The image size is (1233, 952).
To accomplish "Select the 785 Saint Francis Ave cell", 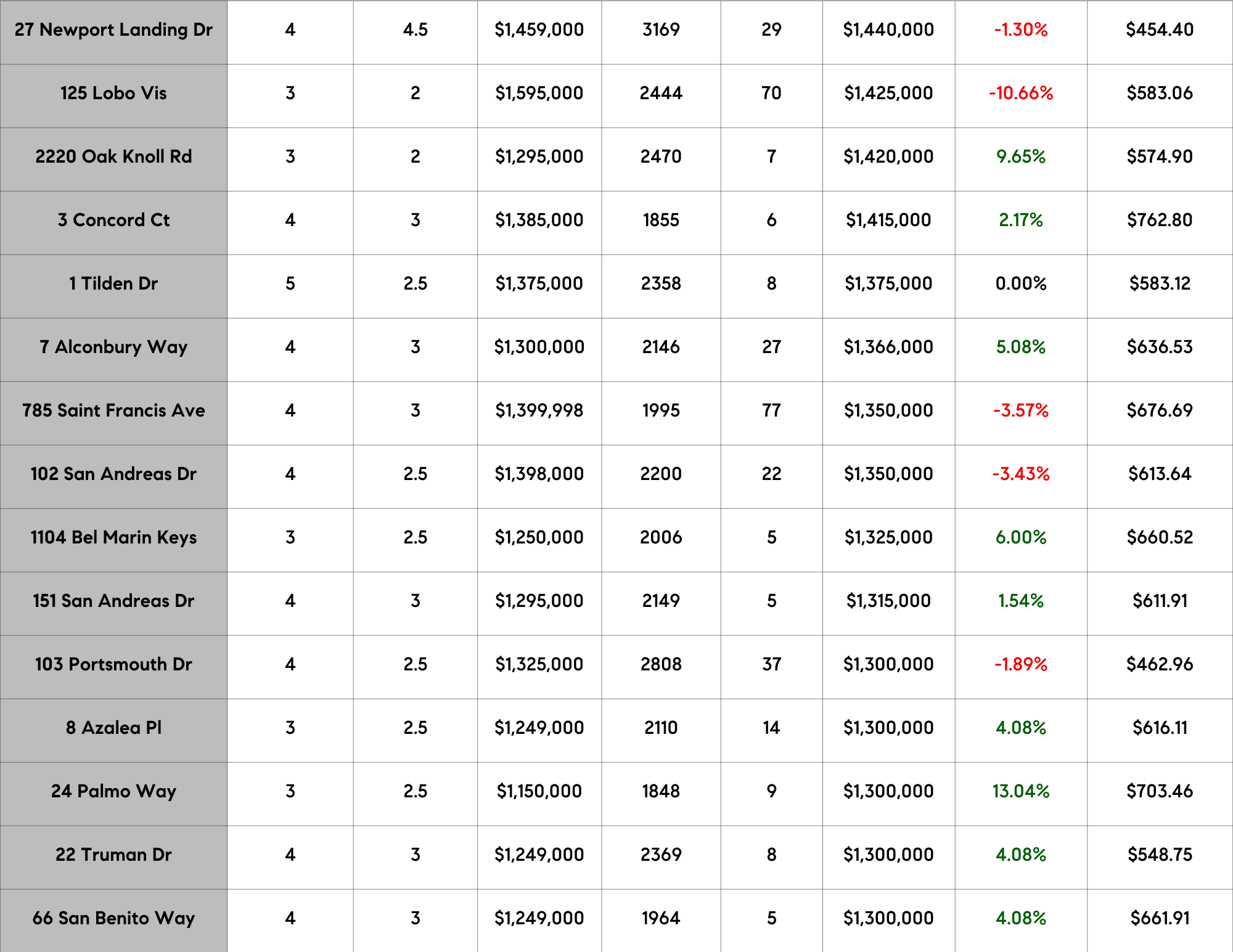I will [x=113, y=410].
